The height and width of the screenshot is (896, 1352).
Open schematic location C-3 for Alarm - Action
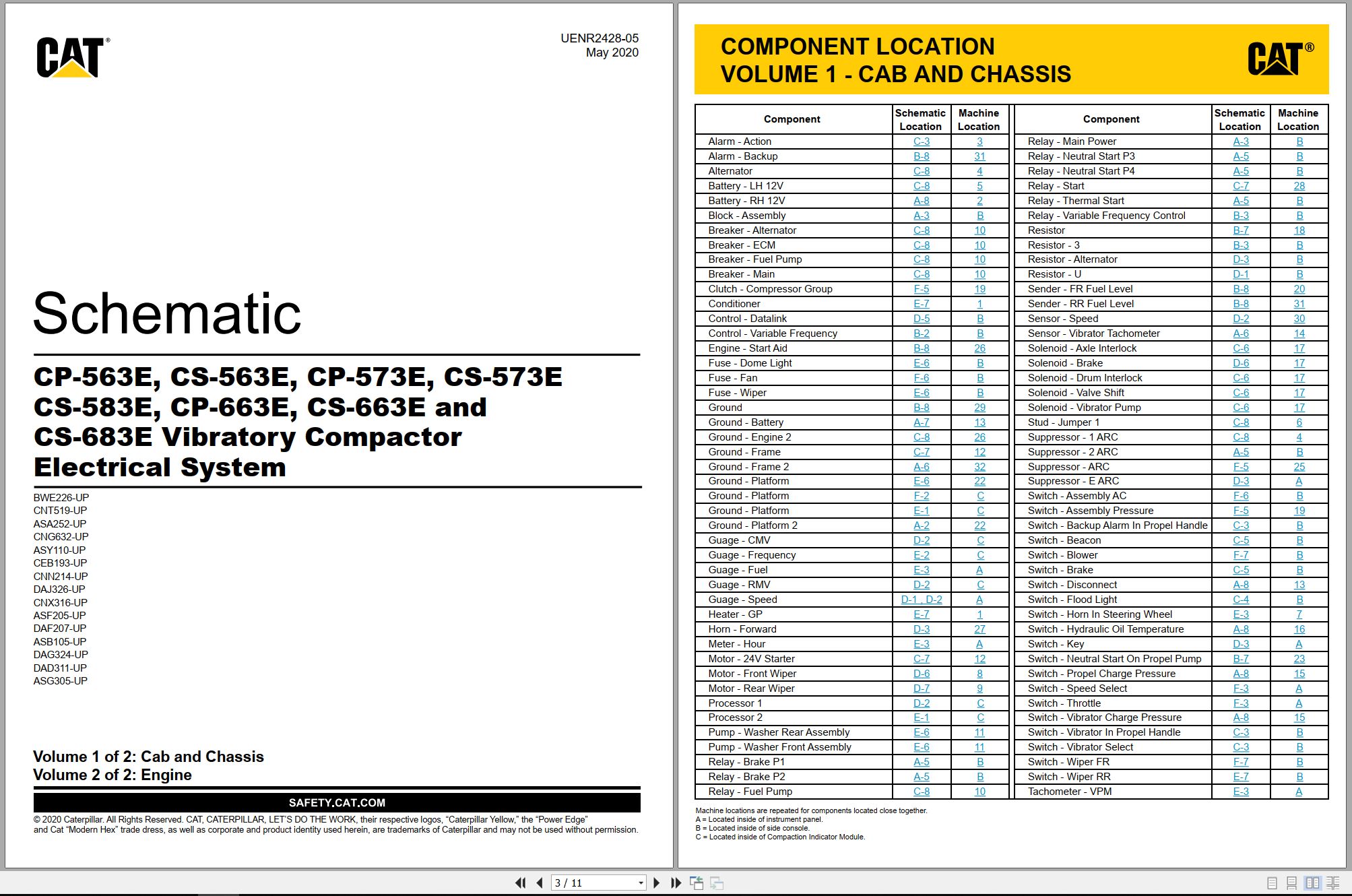[x=922, y=141]
